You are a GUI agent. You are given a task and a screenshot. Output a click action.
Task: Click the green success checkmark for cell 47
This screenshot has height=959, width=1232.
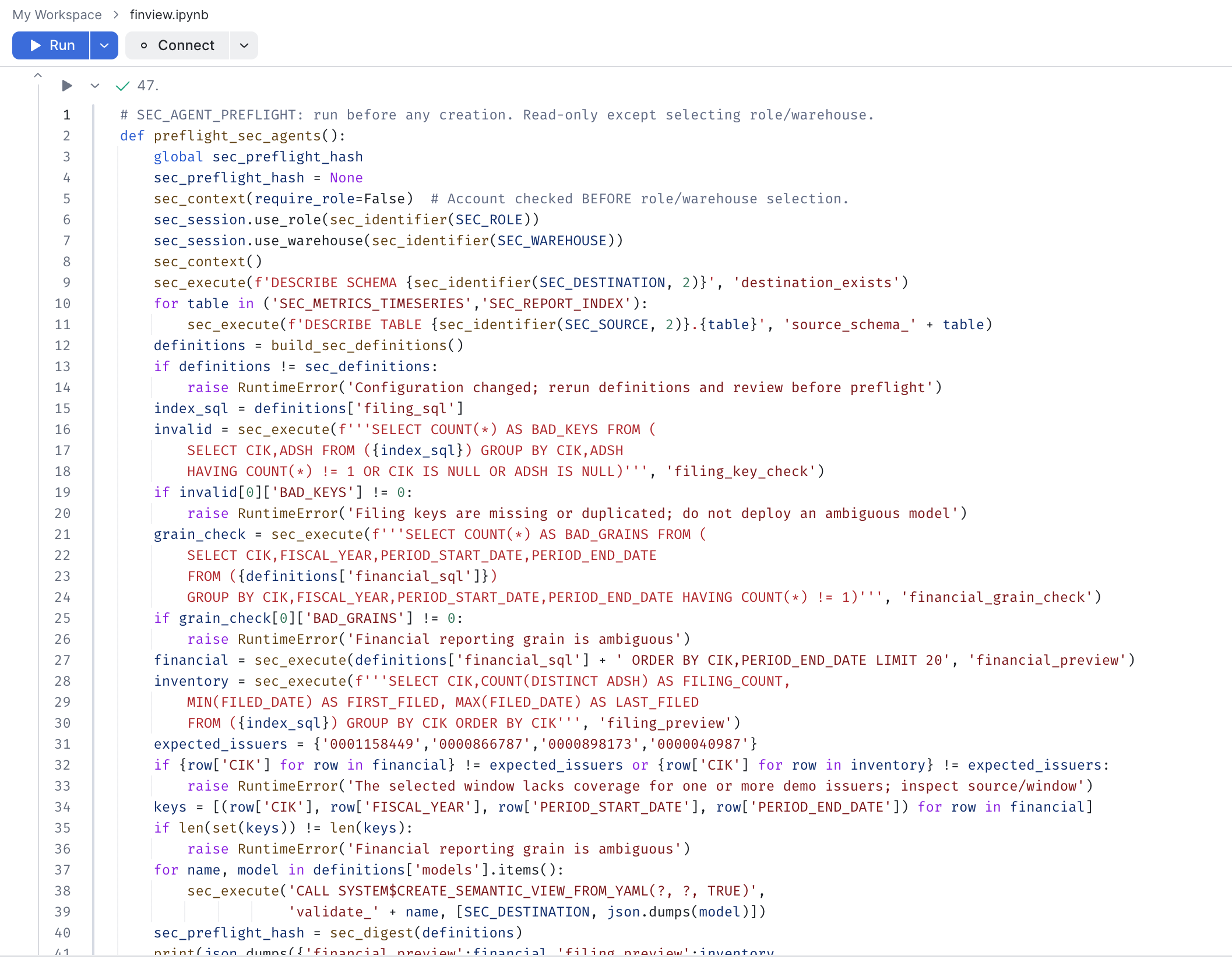click(122, 86)
